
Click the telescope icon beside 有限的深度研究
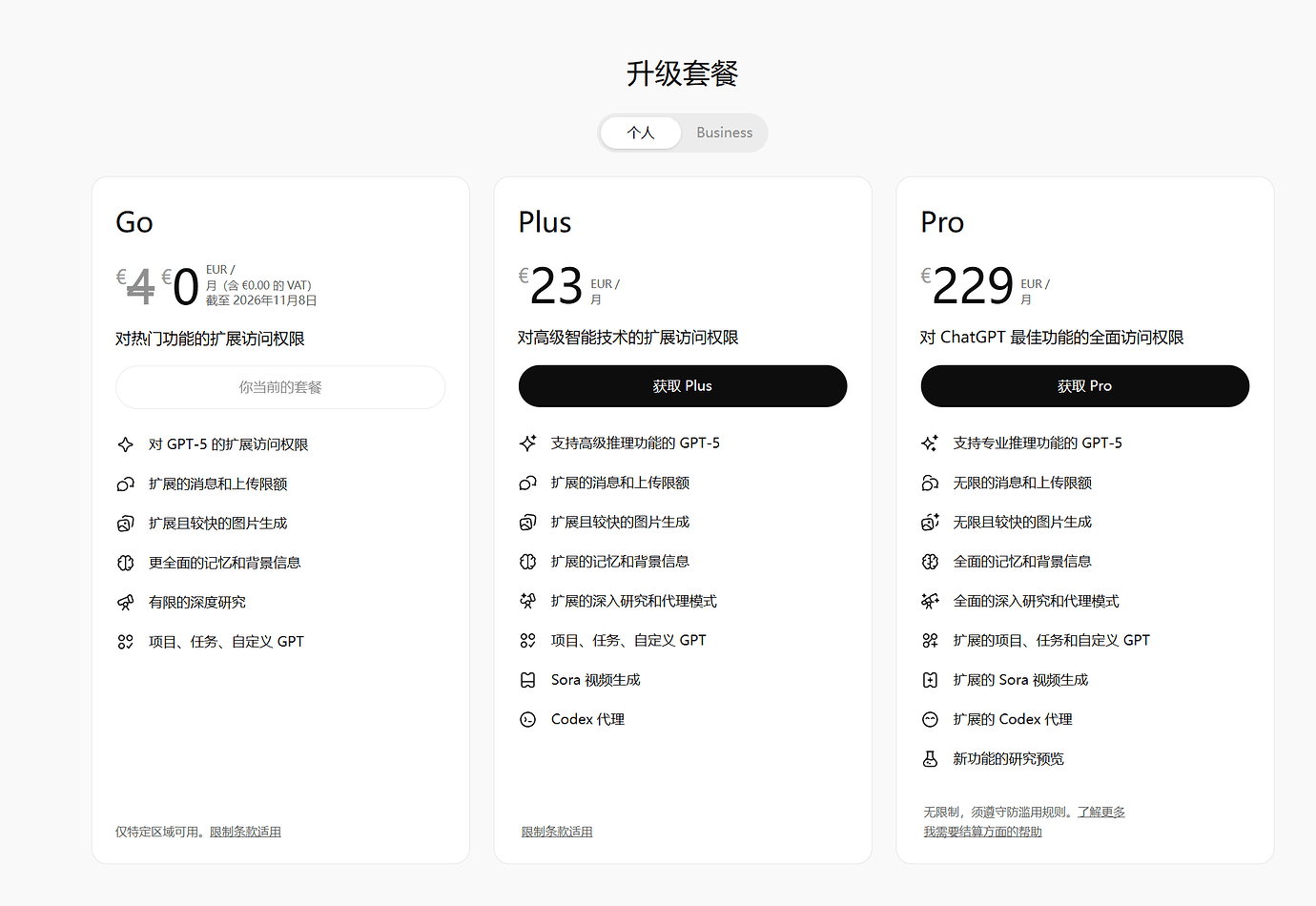126,603
